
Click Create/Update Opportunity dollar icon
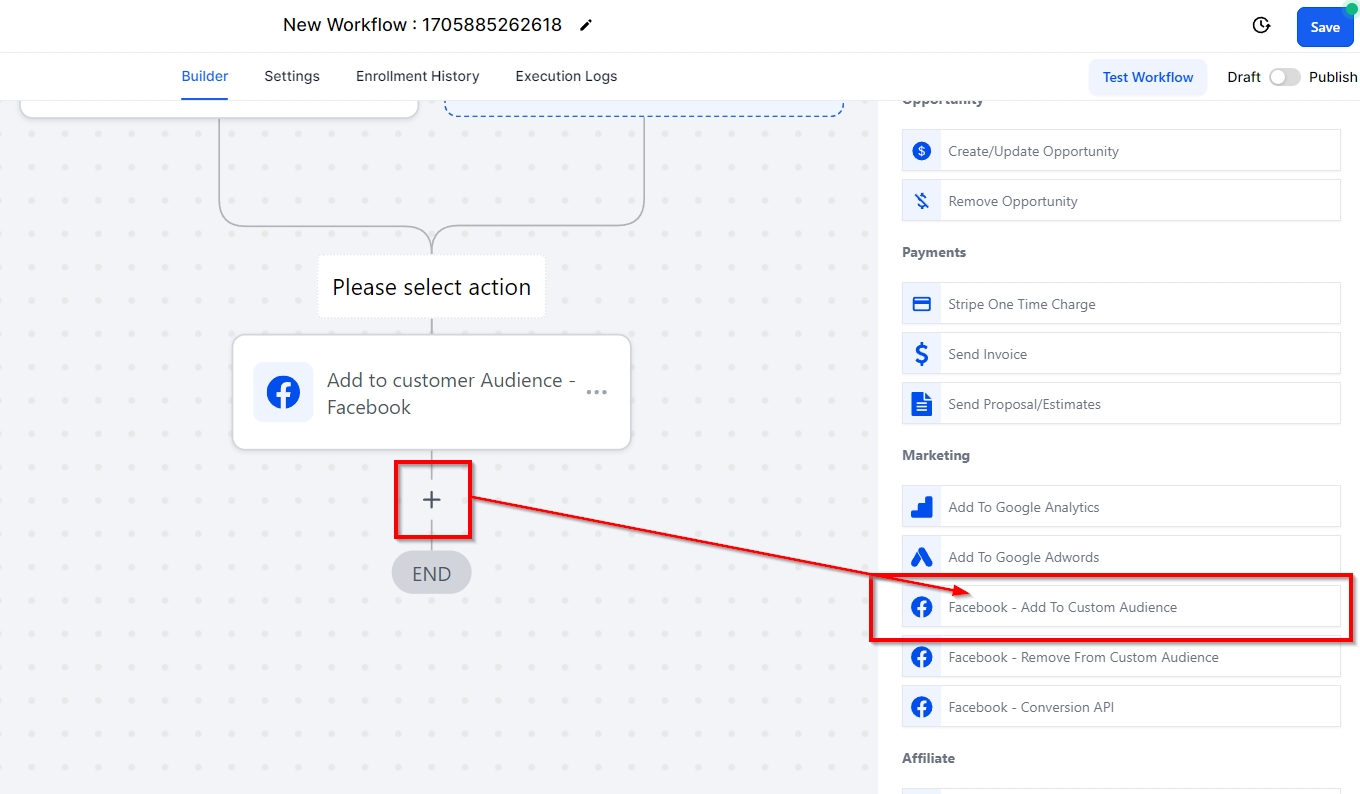(921, 151)
